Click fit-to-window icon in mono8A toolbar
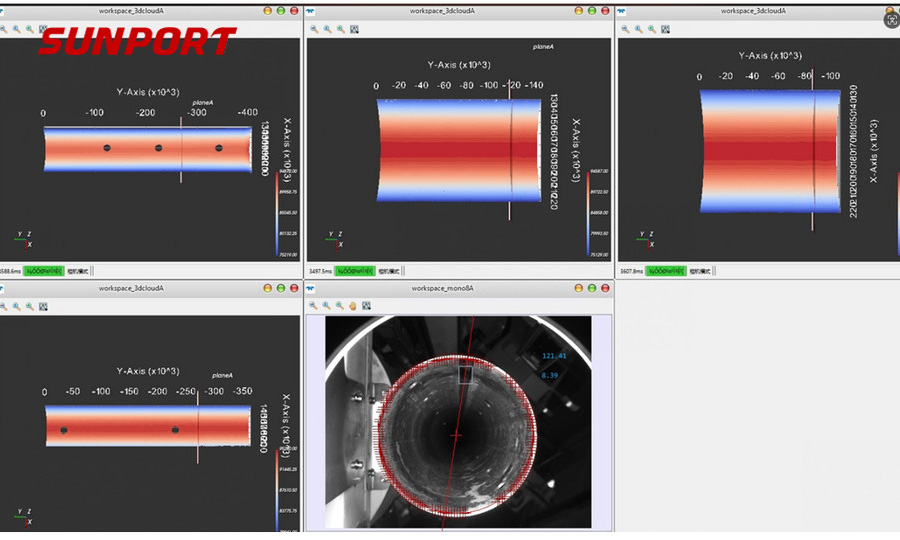This screenshot has width=900, height=540. click(x=365, y=306)
